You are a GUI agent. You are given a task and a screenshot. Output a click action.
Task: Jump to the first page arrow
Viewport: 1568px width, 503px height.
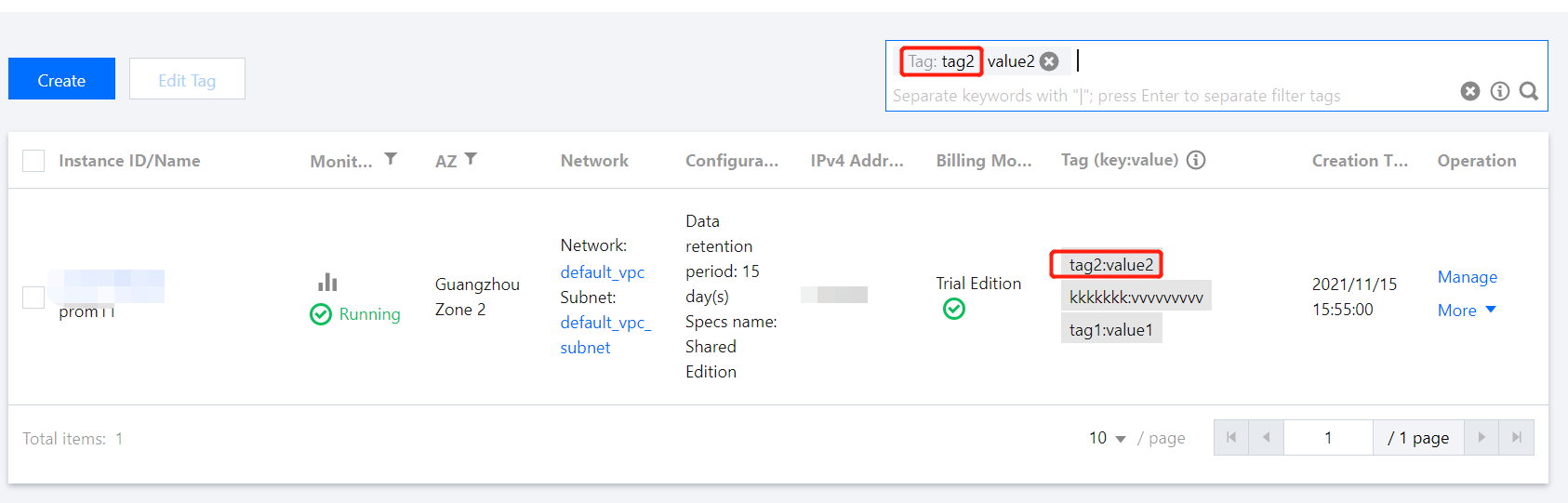1231,438
